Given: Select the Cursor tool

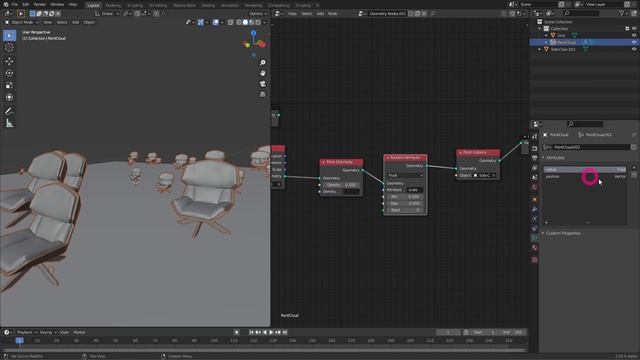Looking at the screenshot, I should [x=9, y=48].
